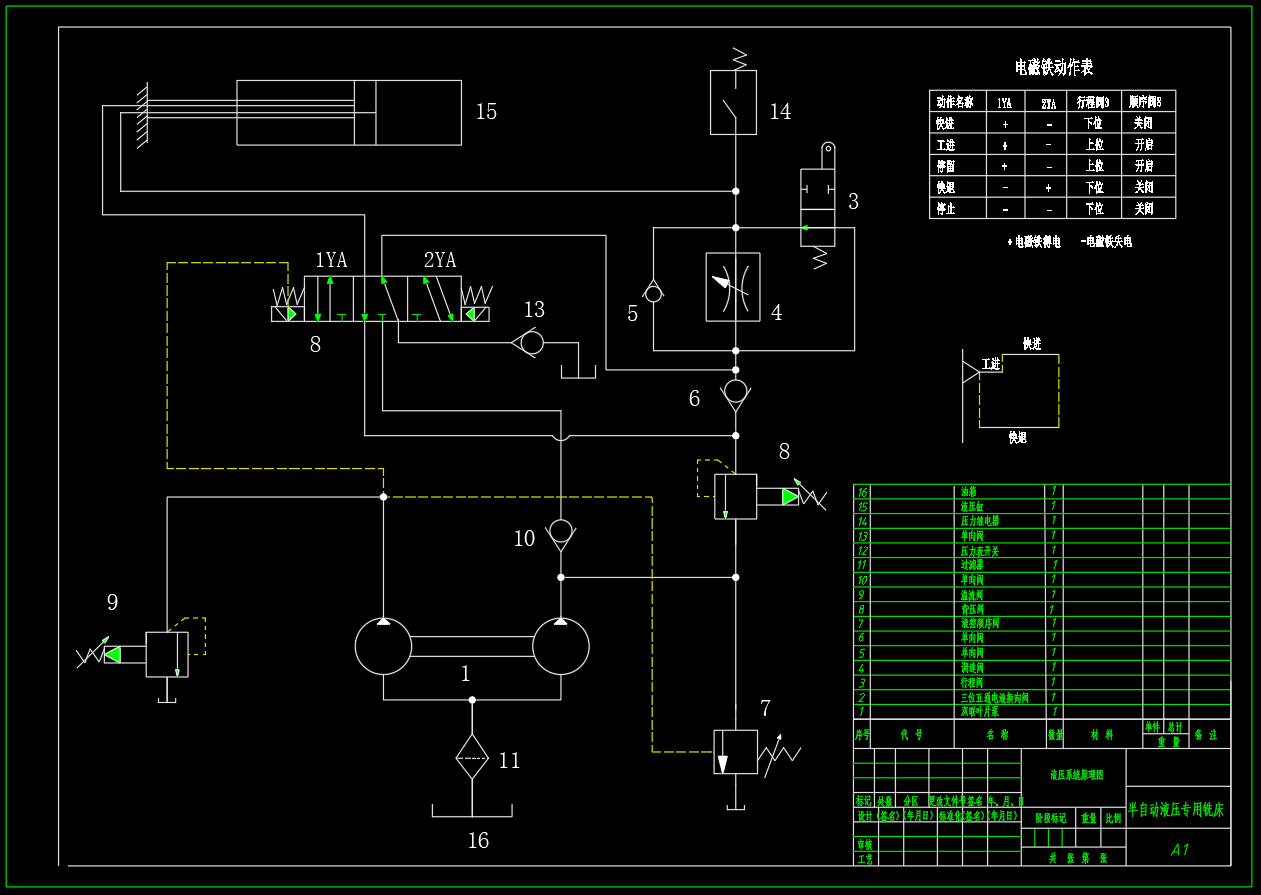Click "快退" row name in action table
This screenshot has width=1261, height=895.
[945, 187]
